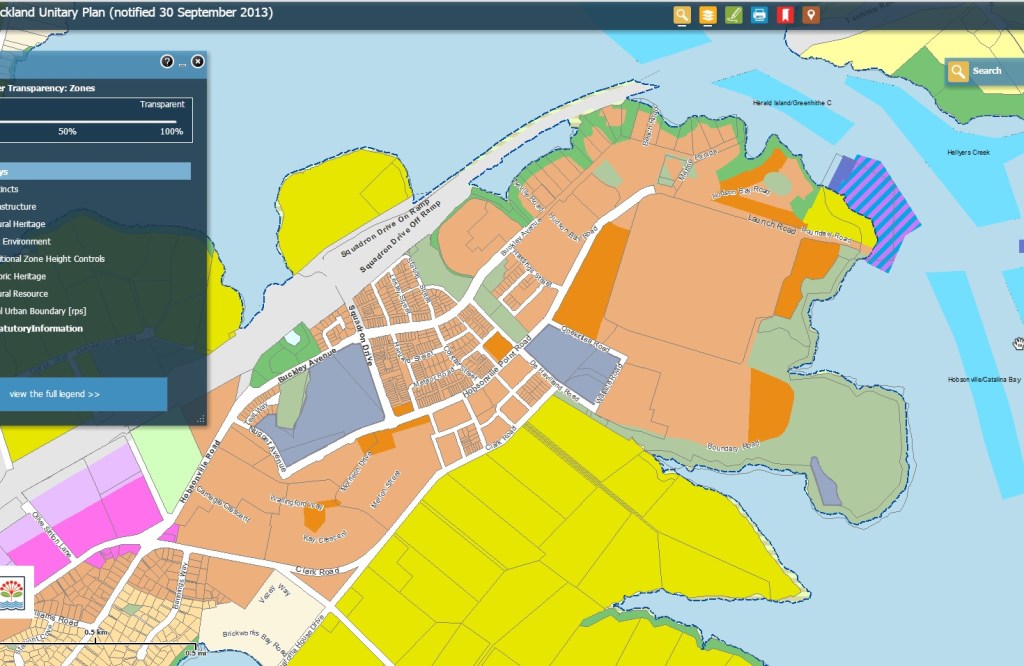Set transparency slider to 50%

point(68,122)
